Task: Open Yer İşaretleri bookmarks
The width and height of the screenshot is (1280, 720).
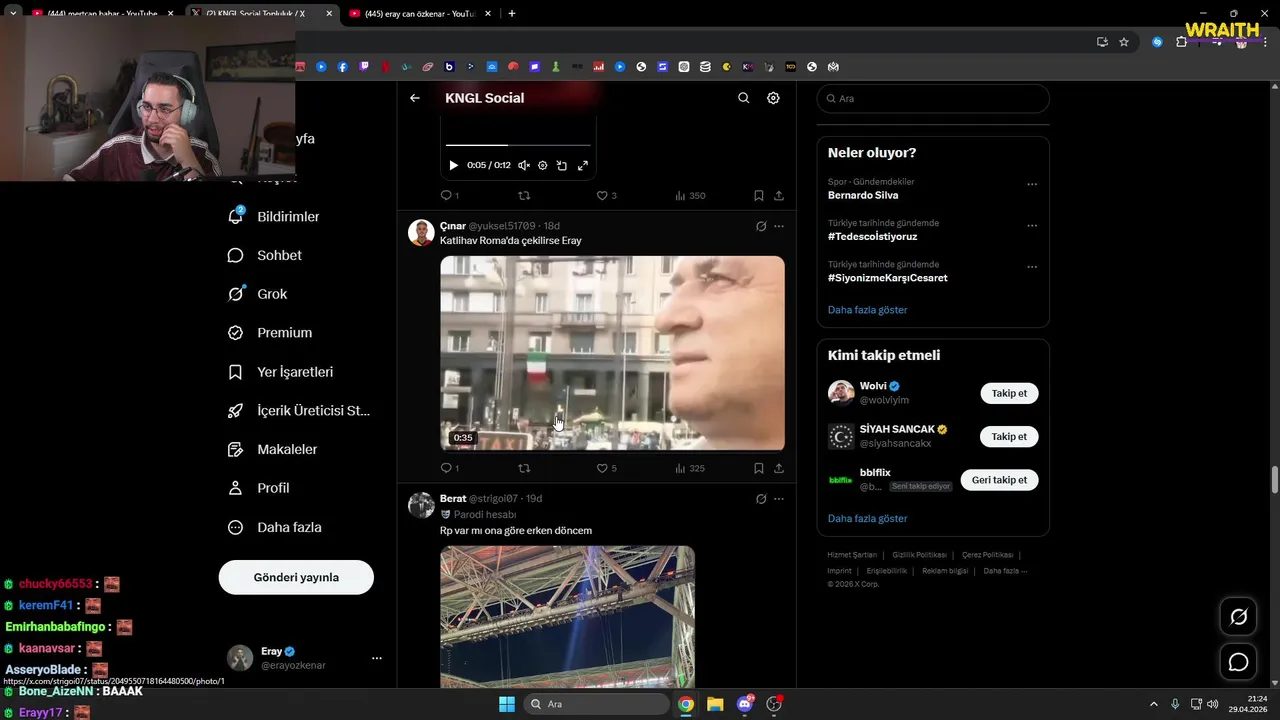Action: [x=281, y=372]
